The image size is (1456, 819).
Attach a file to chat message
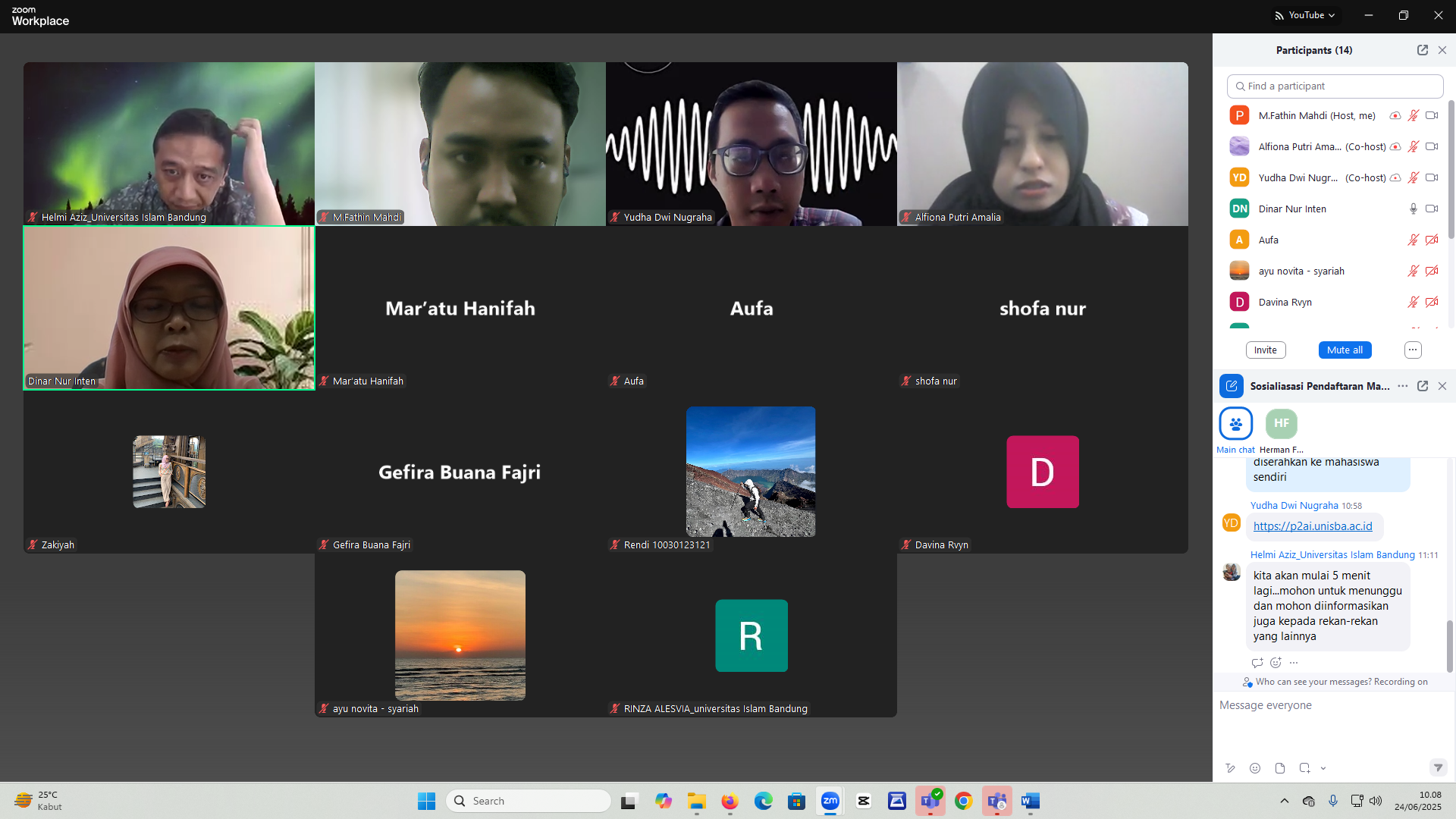(x=1280, y=768)
